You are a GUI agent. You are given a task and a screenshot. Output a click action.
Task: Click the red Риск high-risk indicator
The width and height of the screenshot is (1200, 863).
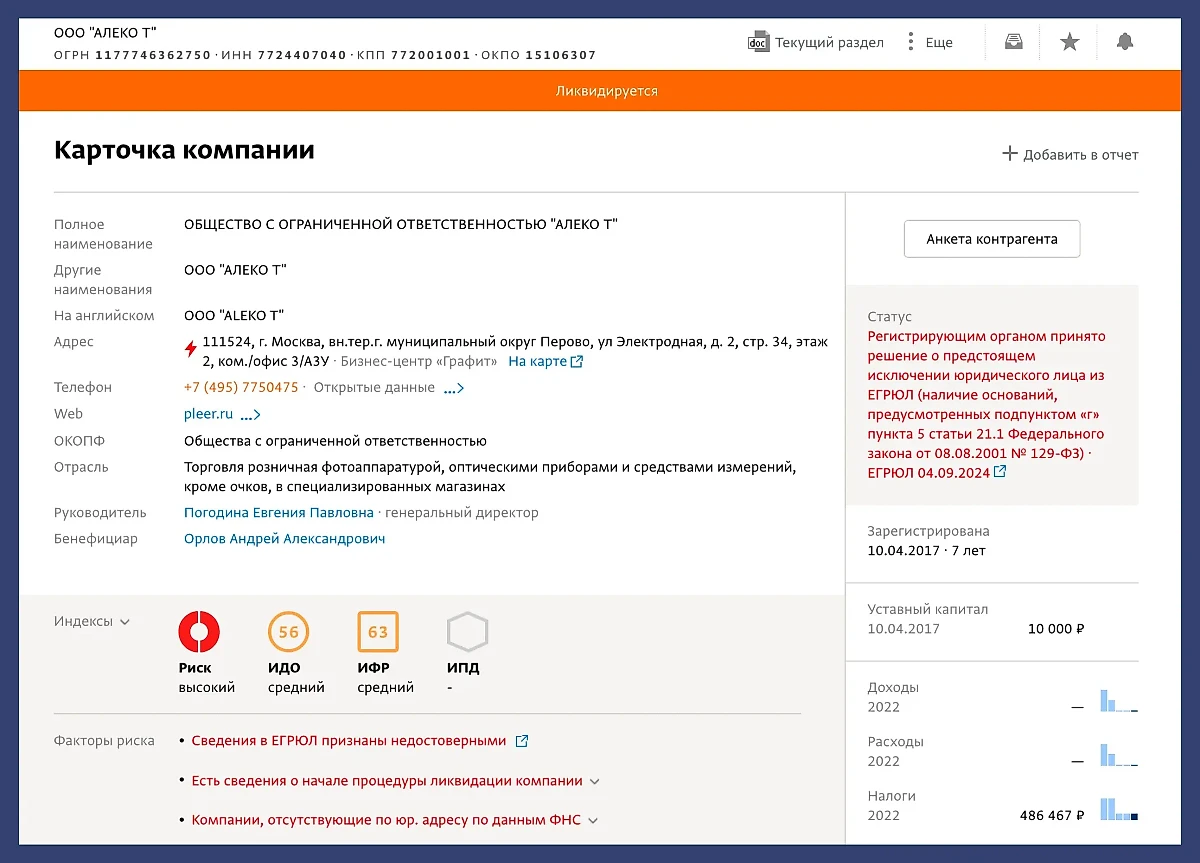pyautogui.click(x=197, y=632)
